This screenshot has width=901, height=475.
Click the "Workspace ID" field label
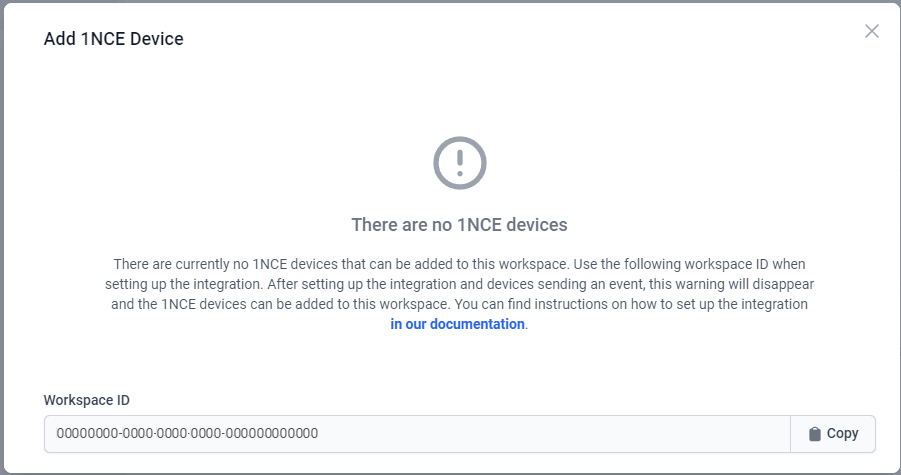point(87,400)
